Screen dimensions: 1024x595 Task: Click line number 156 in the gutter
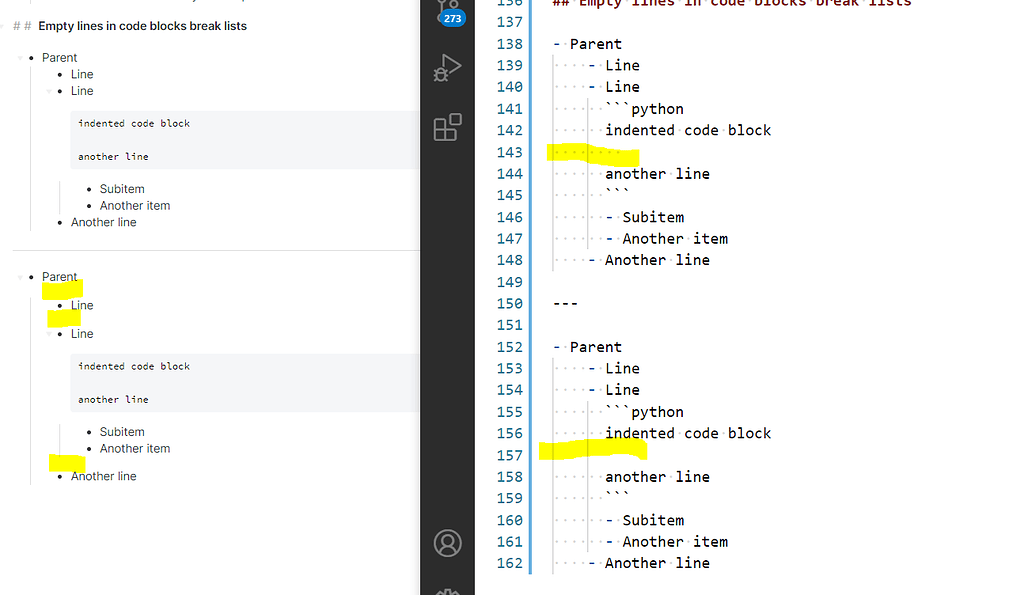click(510, 433)
